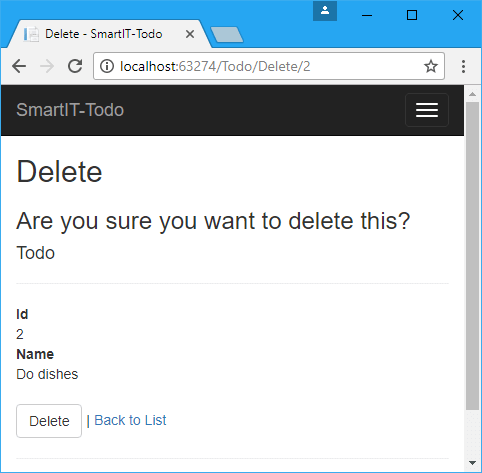Reload the current page
Image resolution: width=482 pixels, height=473 pixels.
tap(75, 66)
